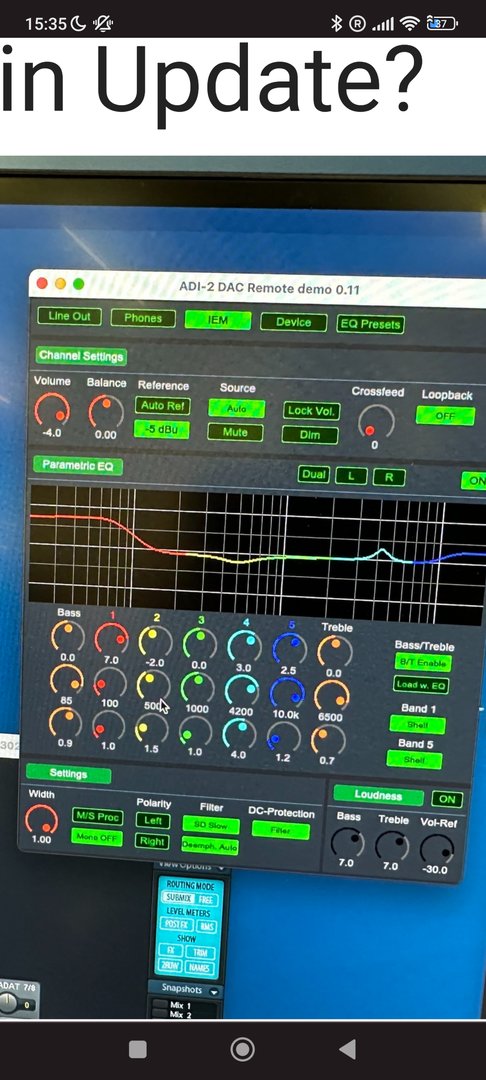Toggle B/T Enable under Bass/Treble

click(423, 663)
